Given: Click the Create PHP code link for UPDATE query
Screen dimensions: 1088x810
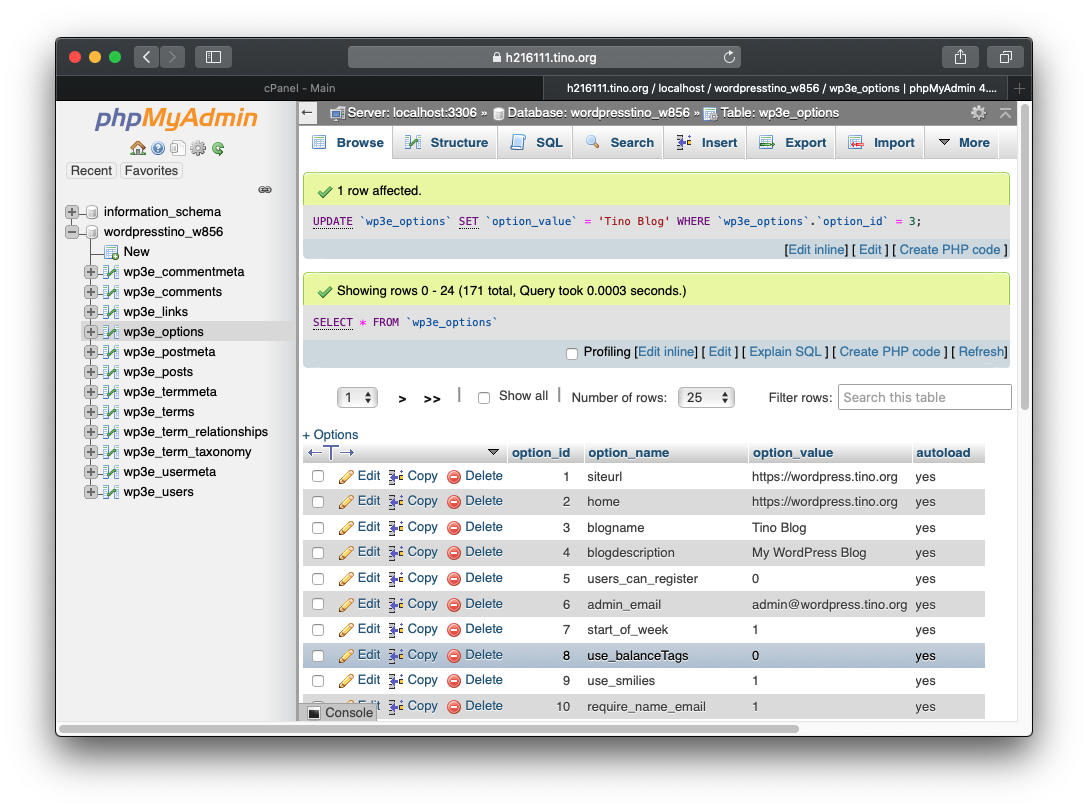Looking at the screenshot, I should 949,250.
